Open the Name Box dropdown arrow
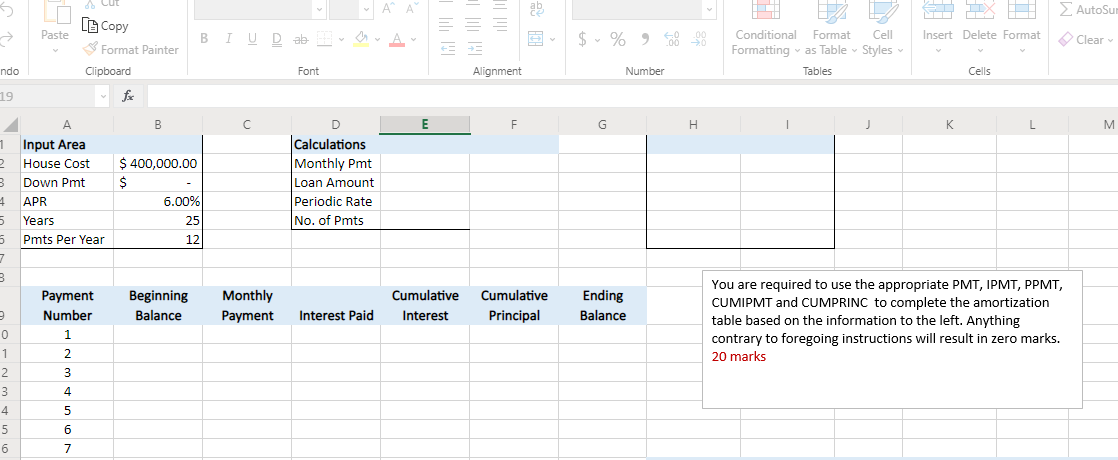The height and width of the screenshot is (460, 1118). pyautogui.click(x=105, y=96)
